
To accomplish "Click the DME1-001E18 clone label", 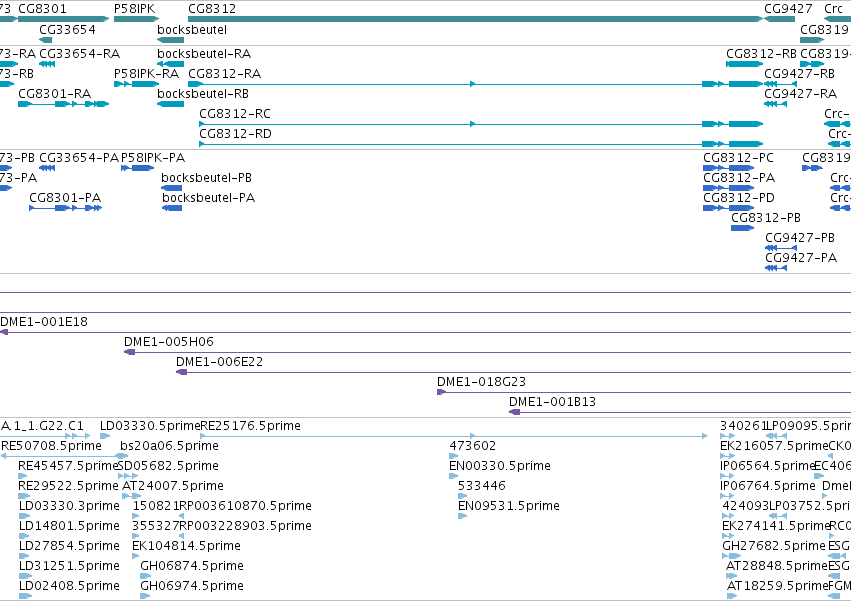I will (44, 321).
